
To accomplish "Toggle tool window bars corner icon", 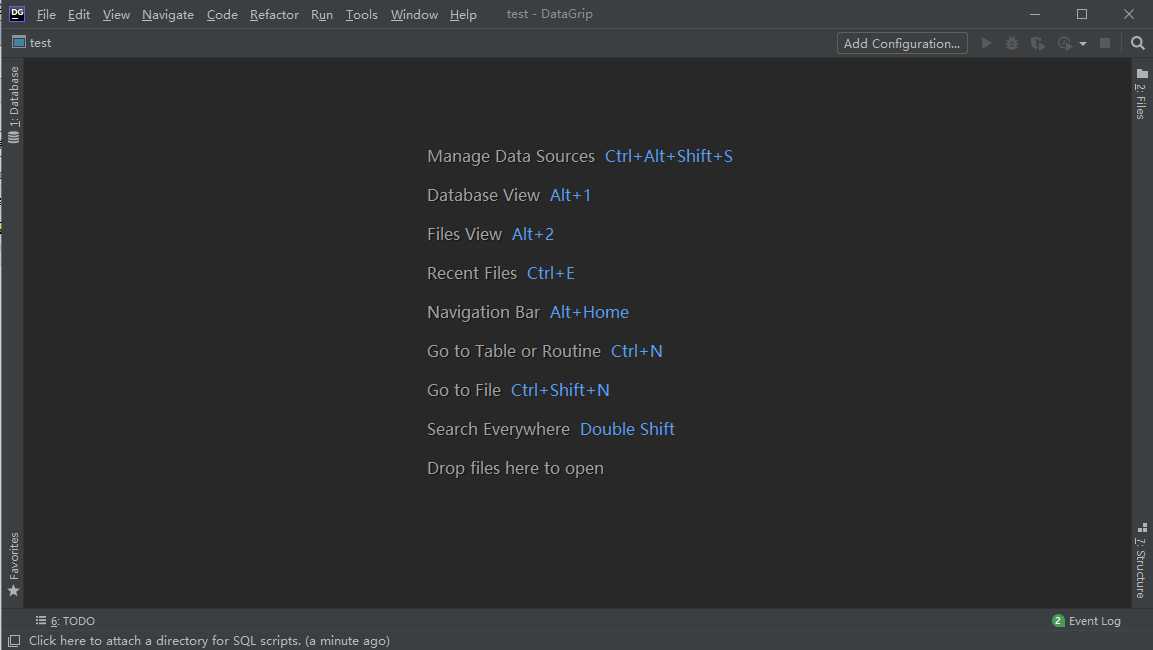I will pyautogui.click(x=14, y=641).
